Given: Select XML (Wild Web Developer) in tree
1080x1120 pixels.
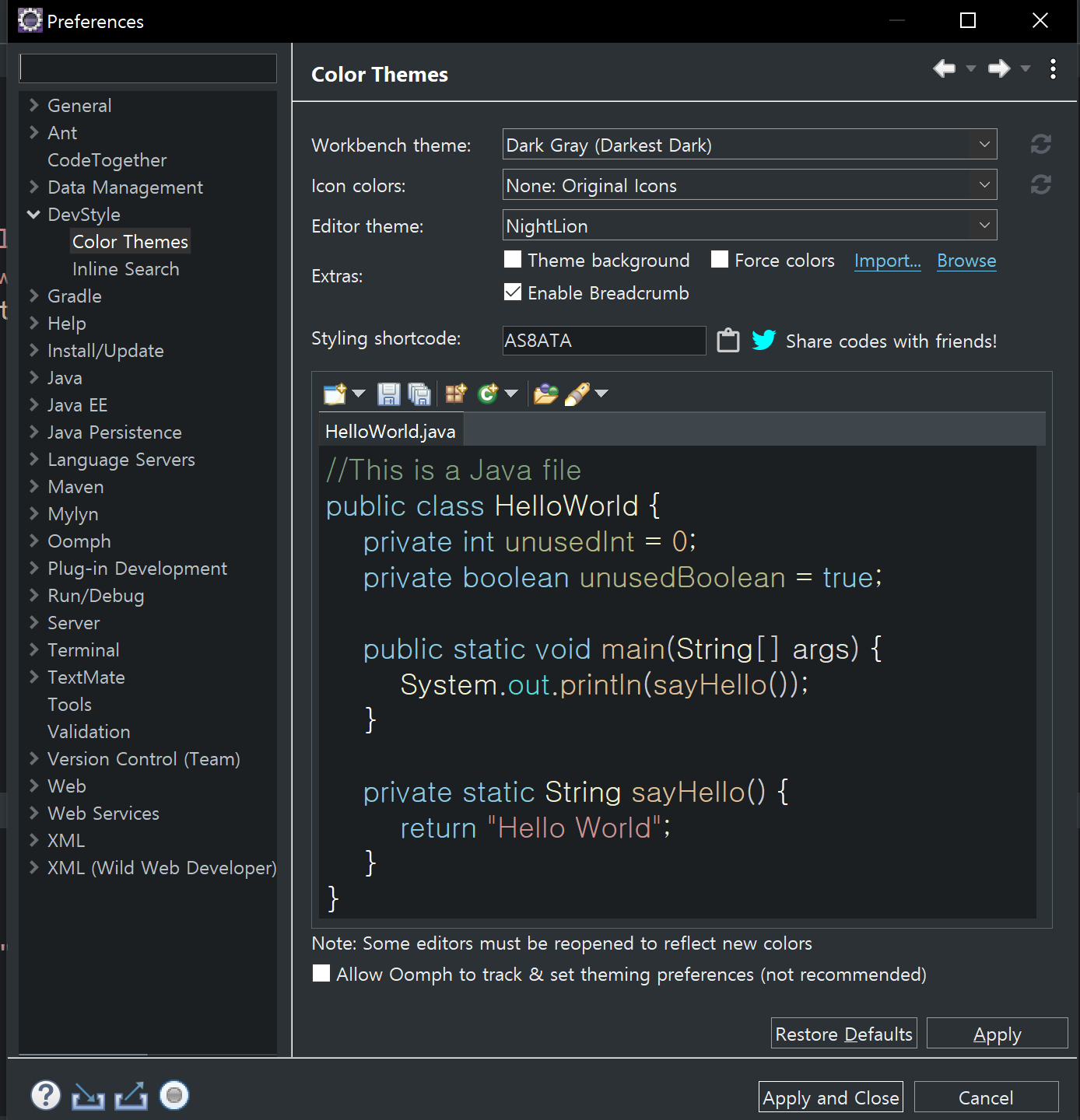Looking at the screenshot, I should point(162,868).
